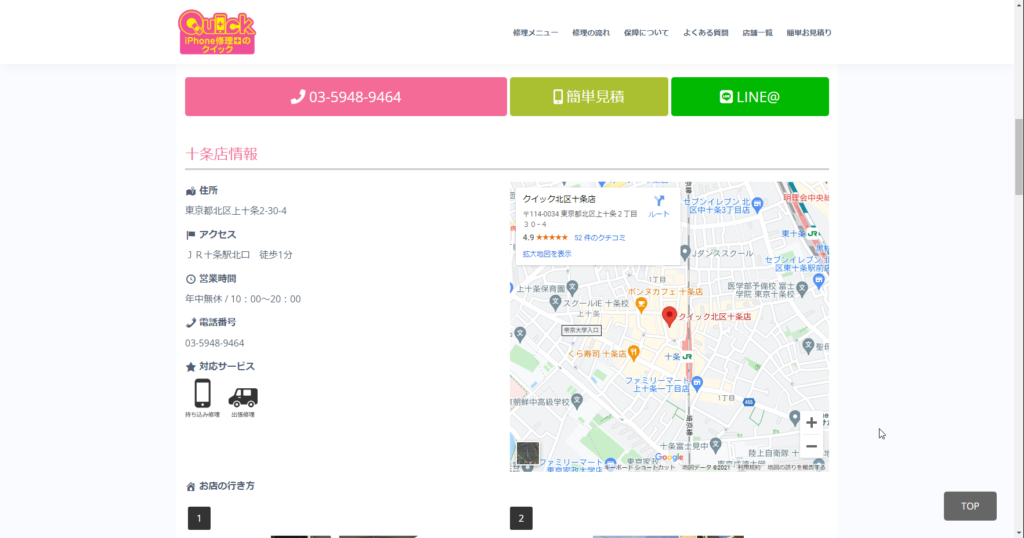Image resolution: width=1024 pixels, height=538 pixels.
Task: Zoom in the map with plus button
Action: coord(811,422)
